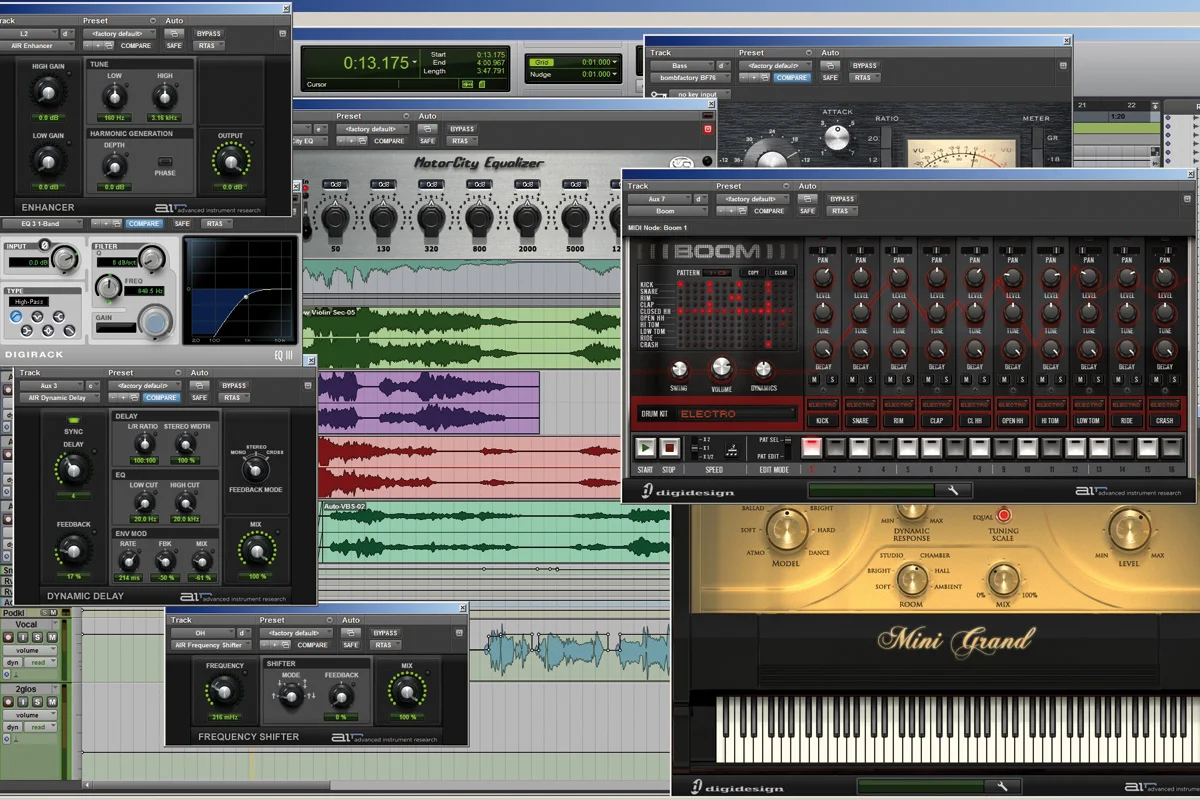Open the Drum Kit Electro dropdown in Boom

pos(737,413)
